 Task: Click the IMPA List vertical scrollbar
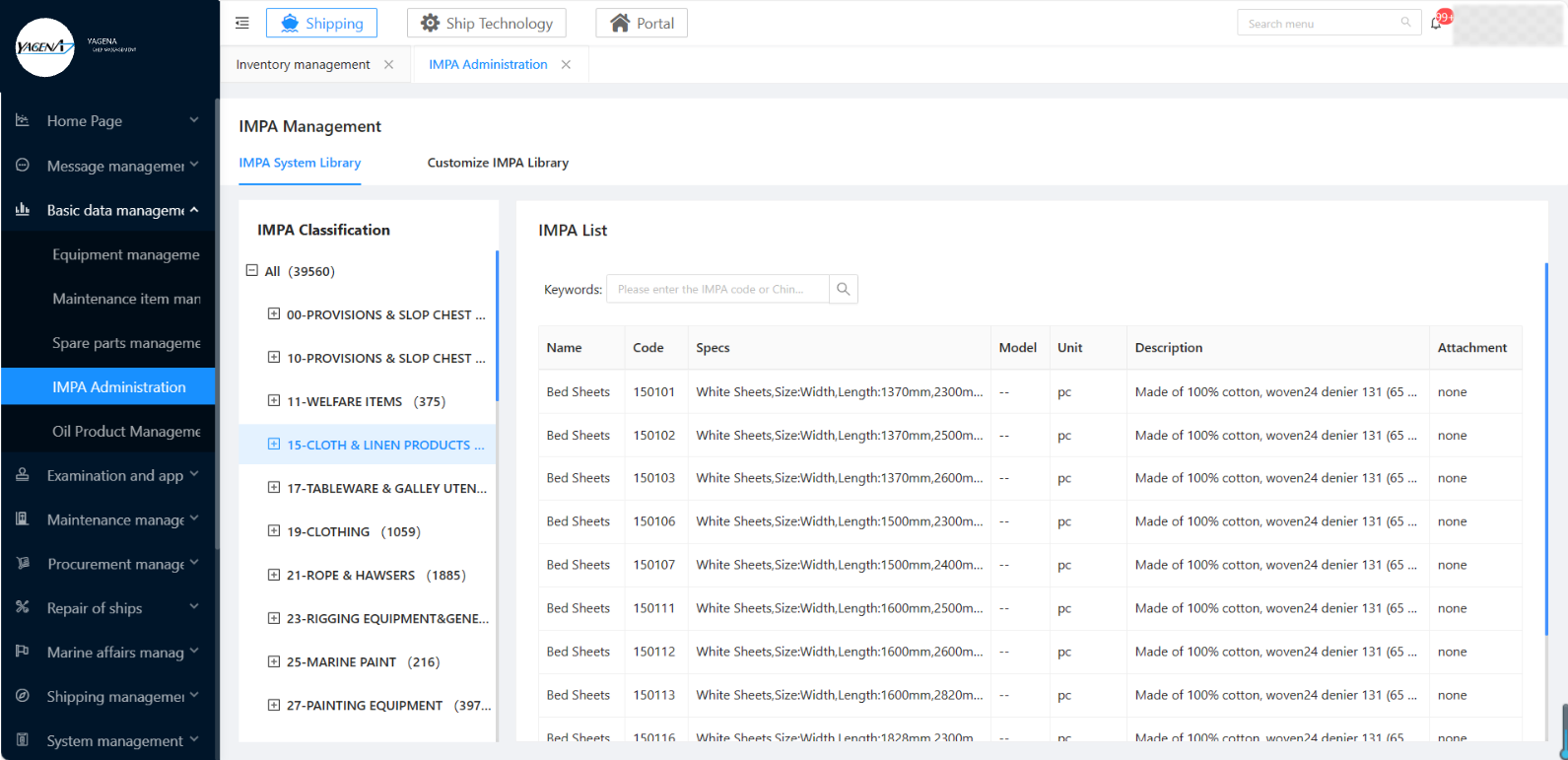tap(1546, 449)
